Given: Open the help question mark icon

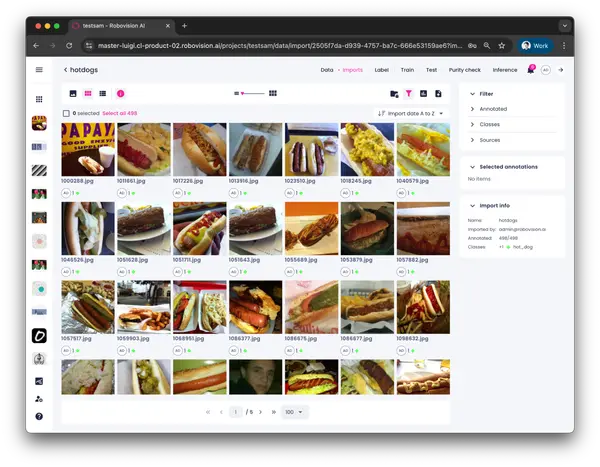Looking at the screenshot, I should [39, 416].
